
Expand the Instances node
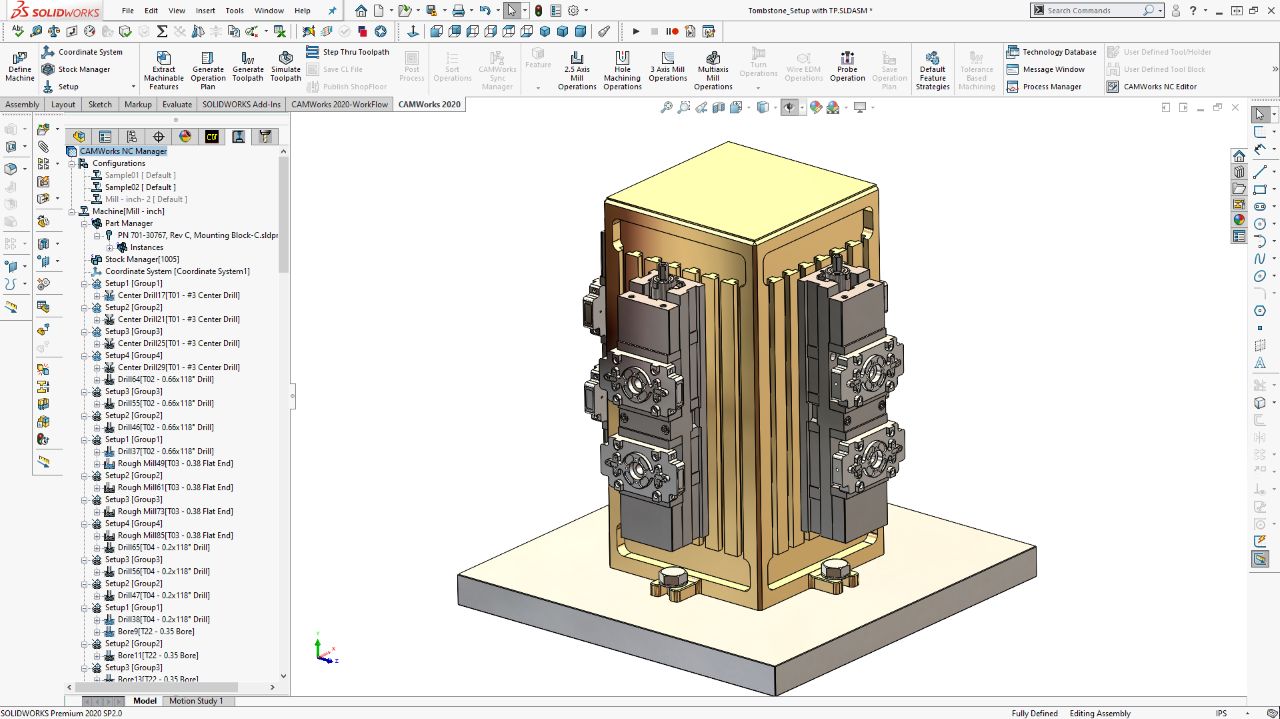pos(110,247)
